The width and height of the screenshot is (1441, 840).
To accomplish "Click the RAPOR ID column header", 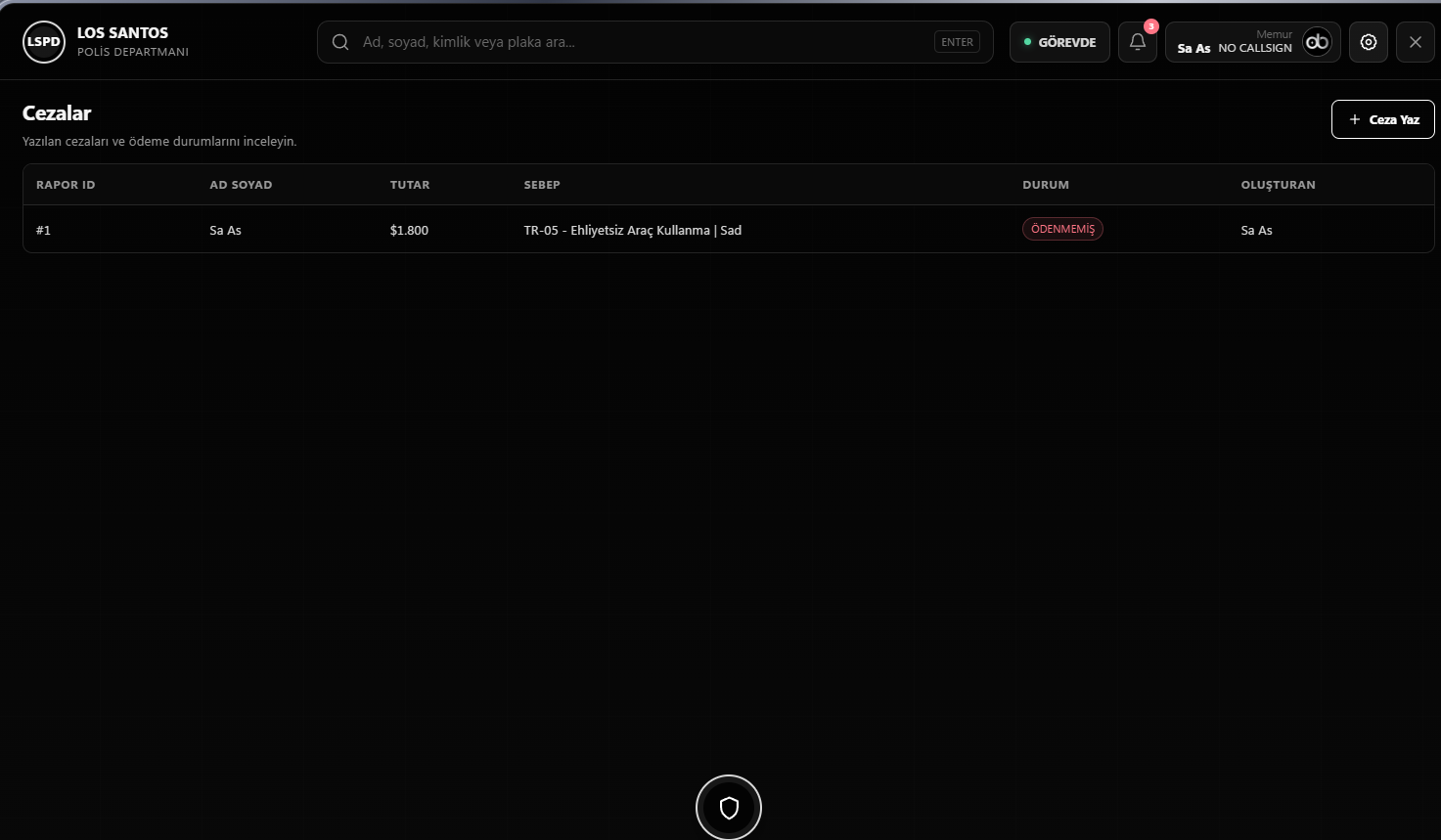I will 66,185.
